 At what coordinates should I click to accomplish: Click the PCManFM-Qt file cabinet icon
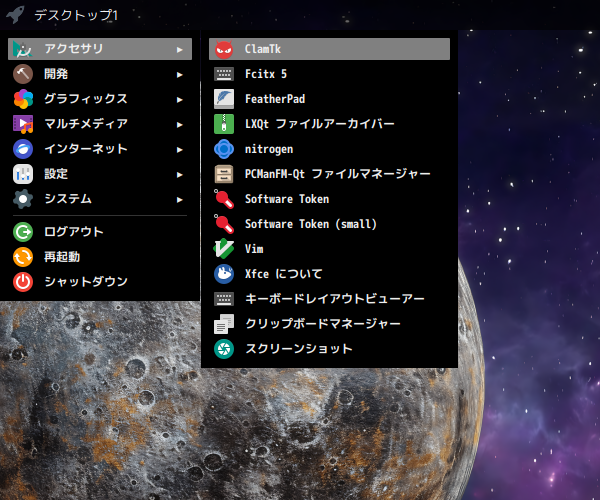[224, 174]
